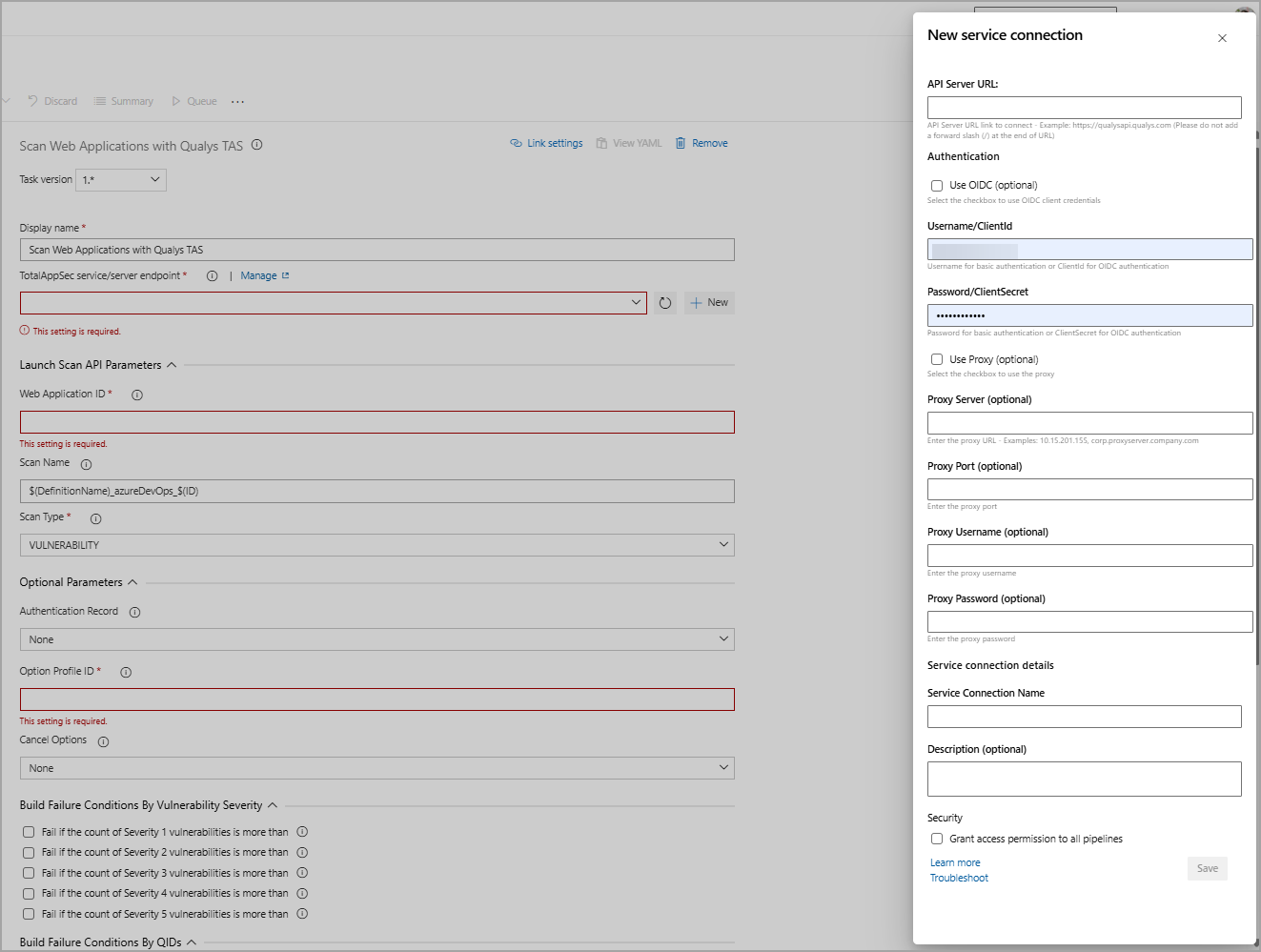Screen dimensions: 1261x952
Task: Open the more actions ellipsis menu
Action: point(238,101)
